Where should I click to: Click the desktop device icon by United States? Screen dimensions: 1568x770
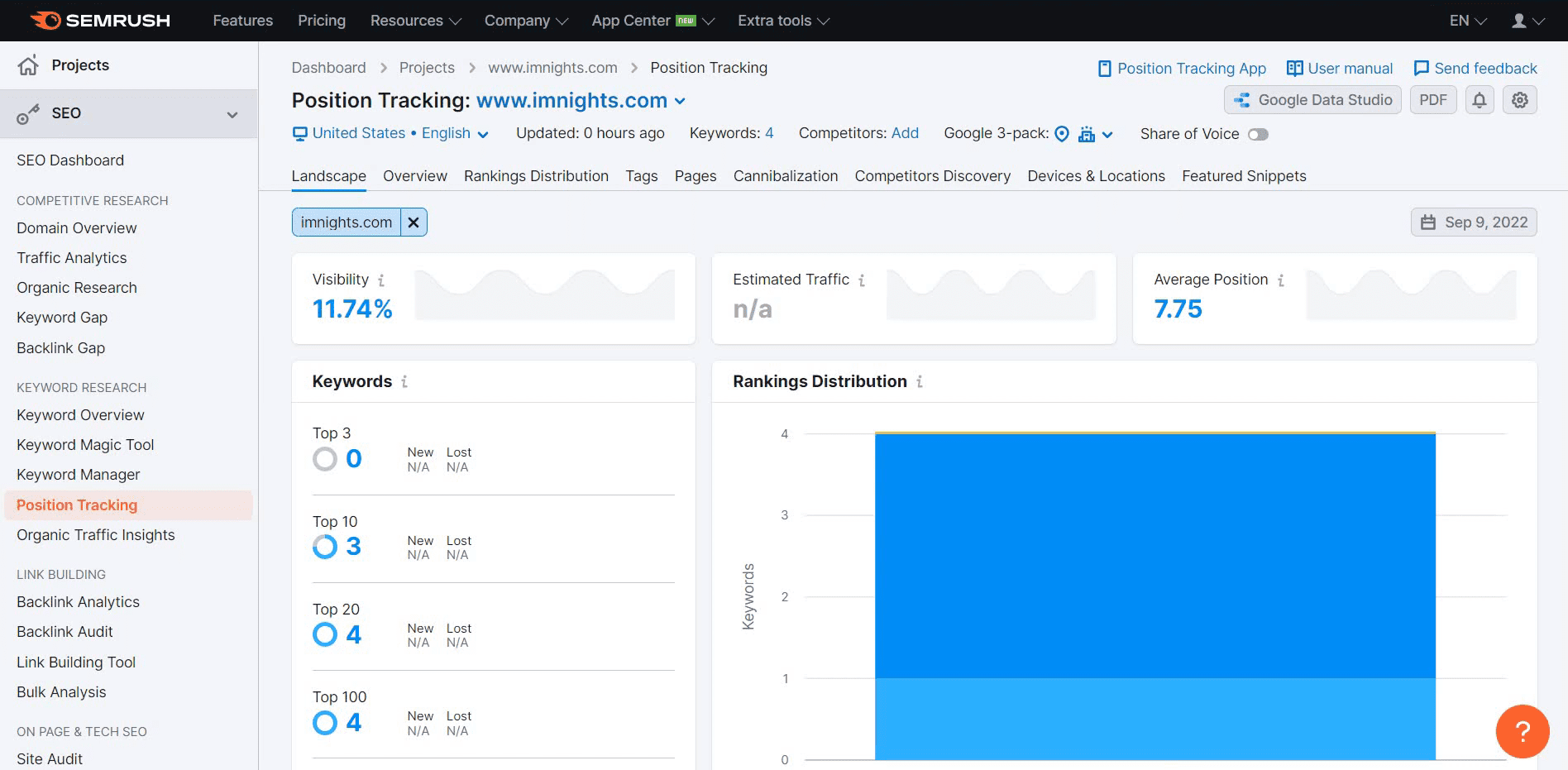click(x=300, y=134)
